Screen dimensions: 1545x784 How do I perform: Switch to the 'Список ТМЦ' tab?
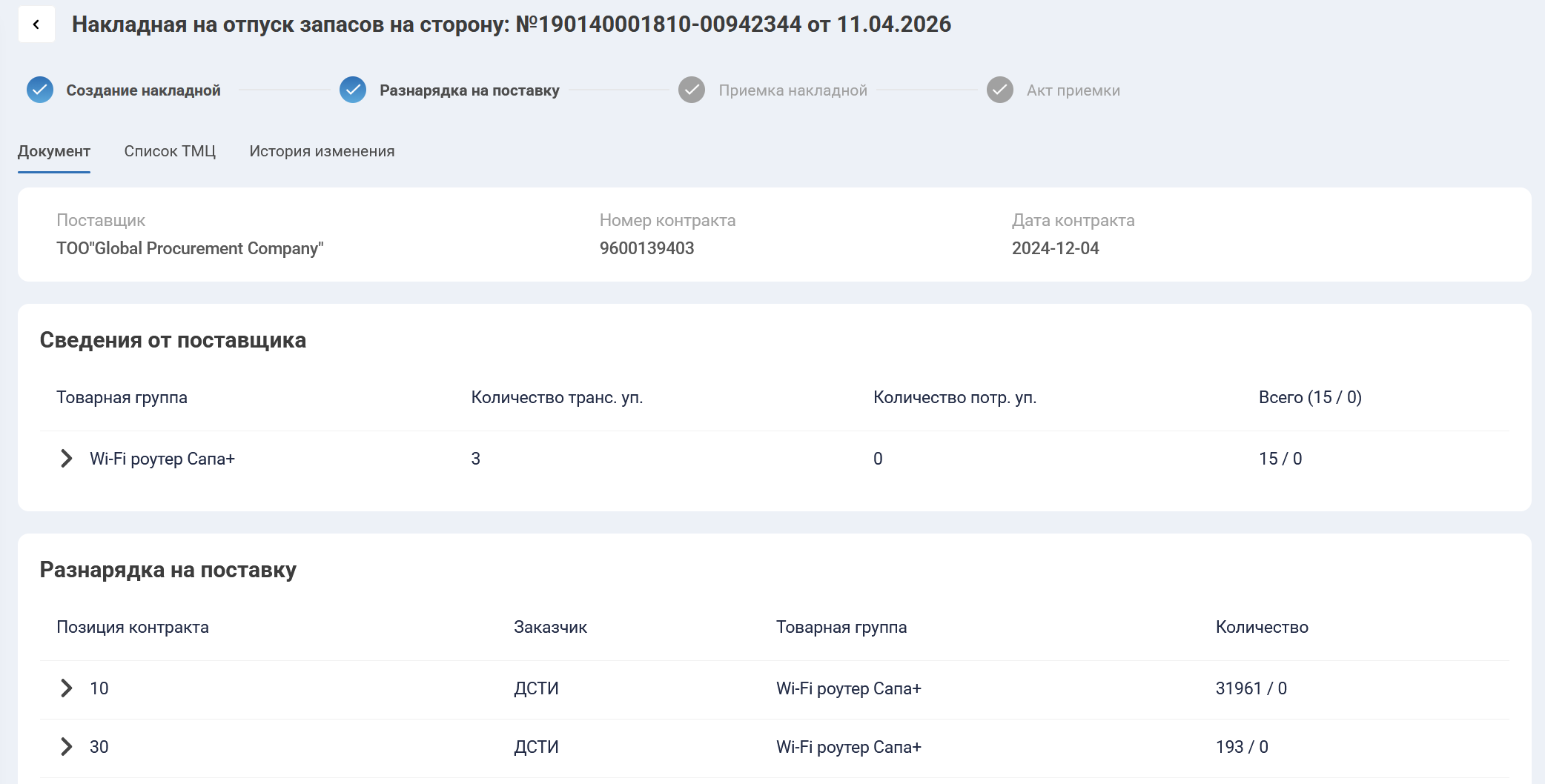170,151
